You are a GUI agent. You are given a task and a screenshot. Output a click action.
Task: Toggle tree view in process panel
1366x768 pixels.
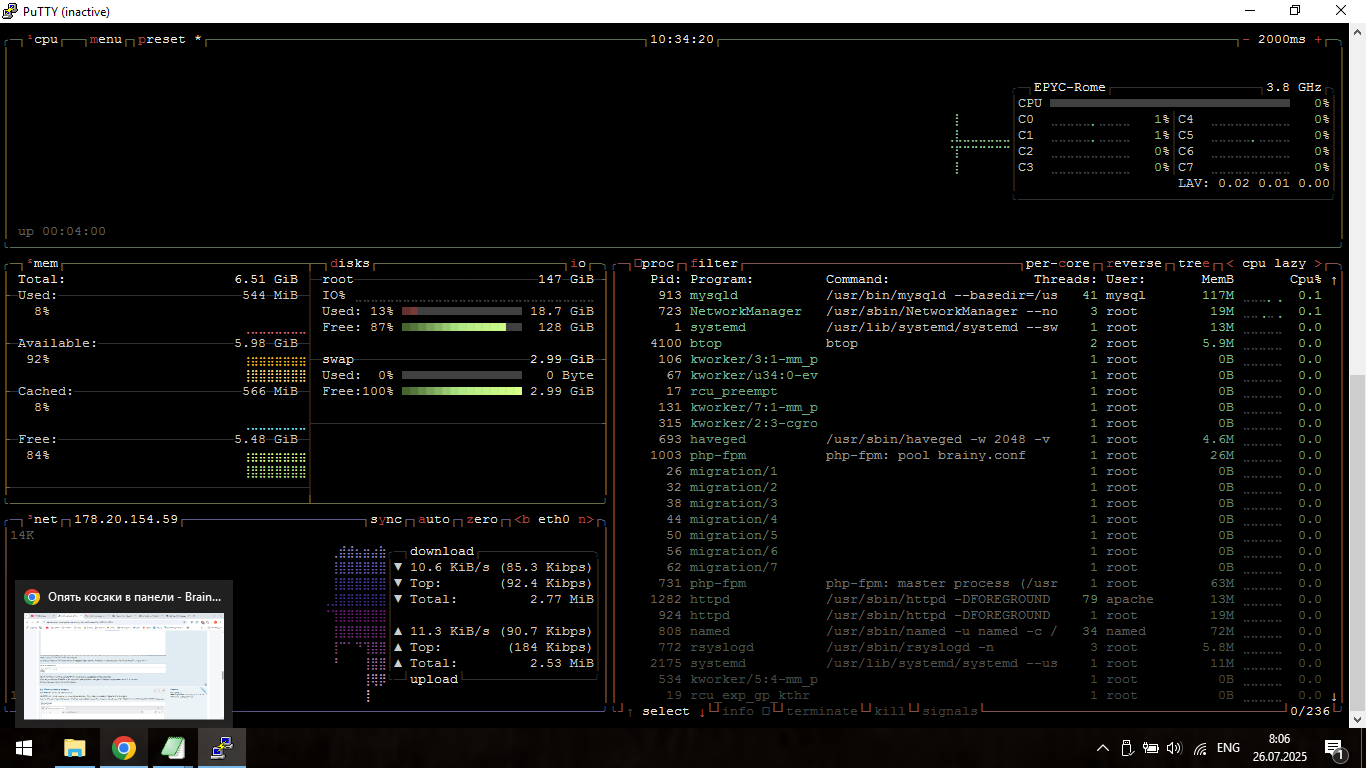click(1193, 264)
